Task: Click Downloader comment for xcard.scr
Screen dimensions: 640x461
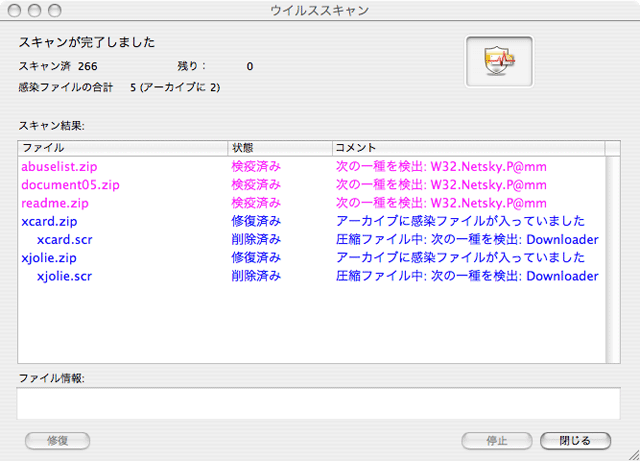Action: pyautogui.click(x=467, y=240)
